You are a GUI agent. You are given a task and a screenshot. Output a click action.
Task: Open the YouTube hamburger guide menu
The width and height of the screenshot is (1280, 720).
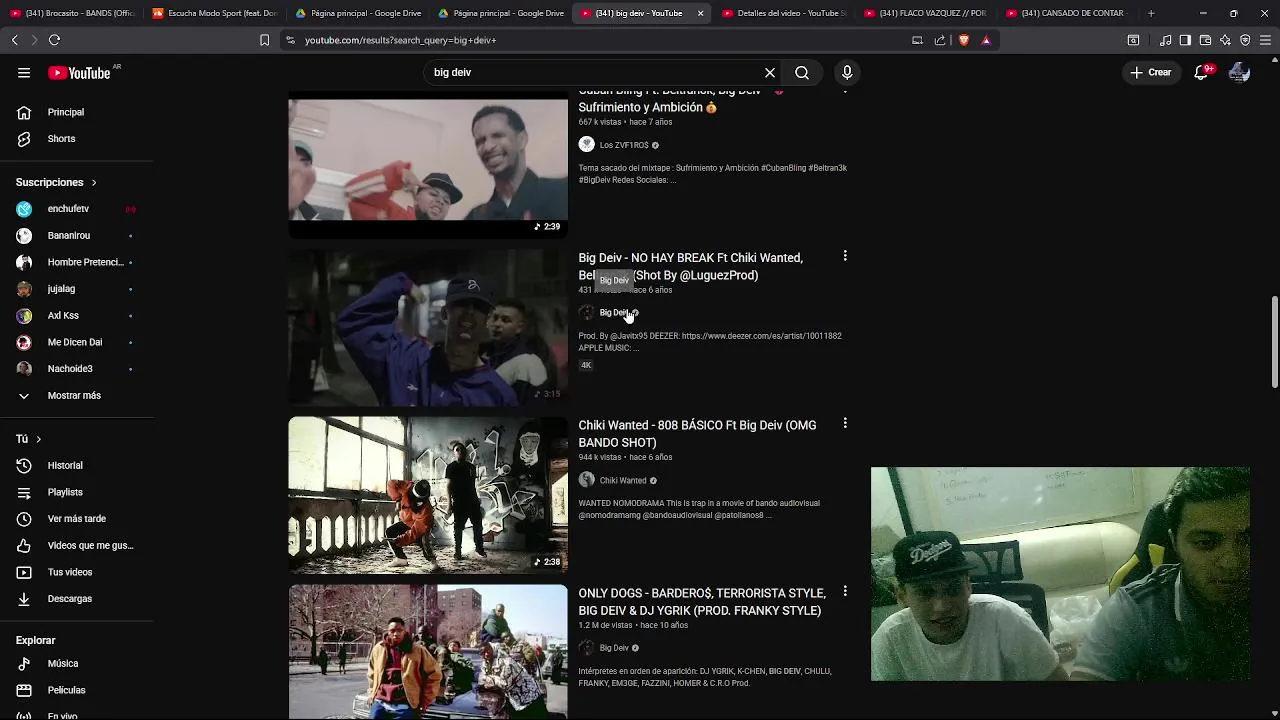pyautogui.click(x=24, y=72)
